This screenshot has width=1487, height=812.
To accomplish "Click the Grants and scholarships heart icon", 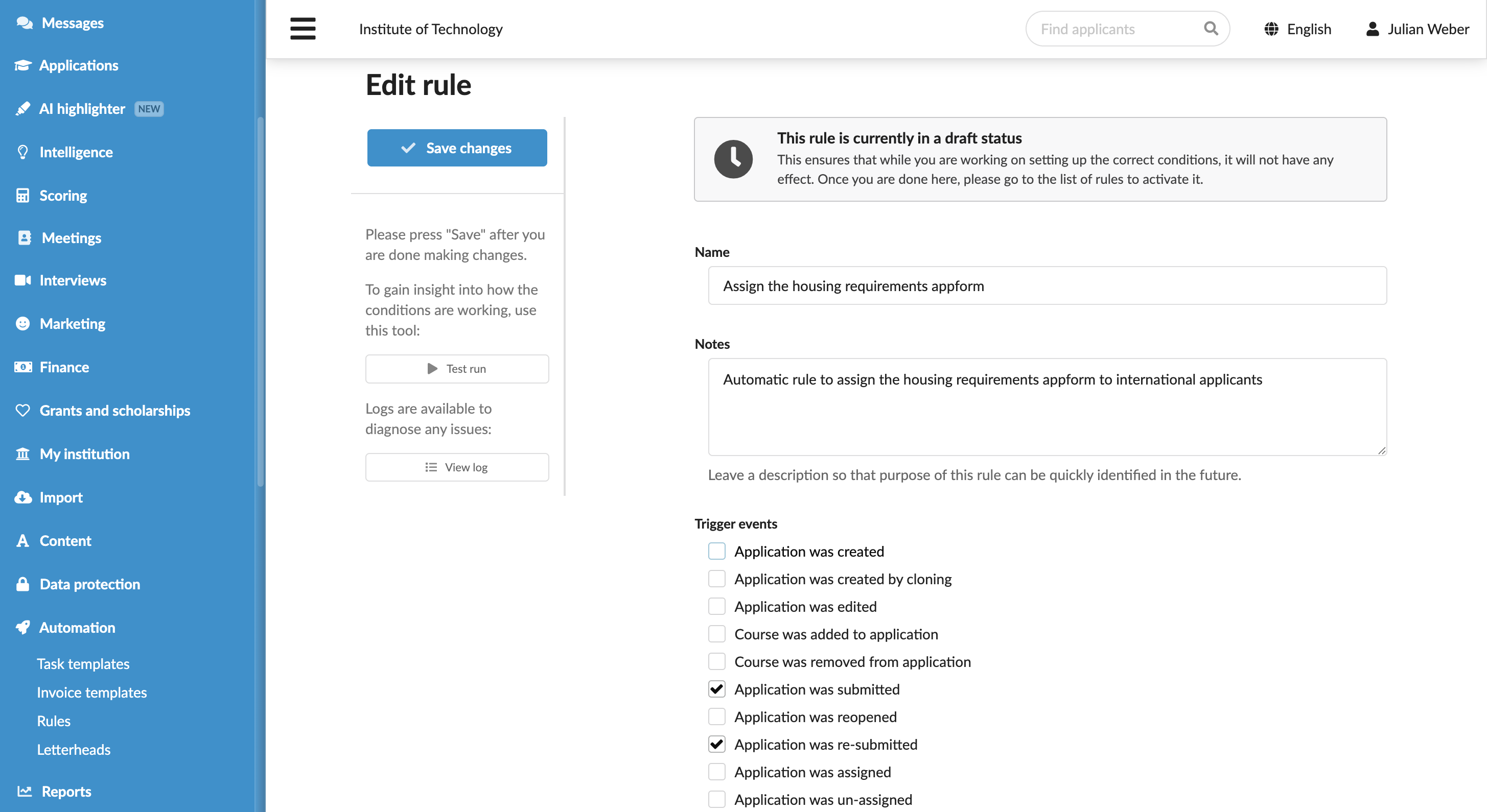I will (22, 410).
